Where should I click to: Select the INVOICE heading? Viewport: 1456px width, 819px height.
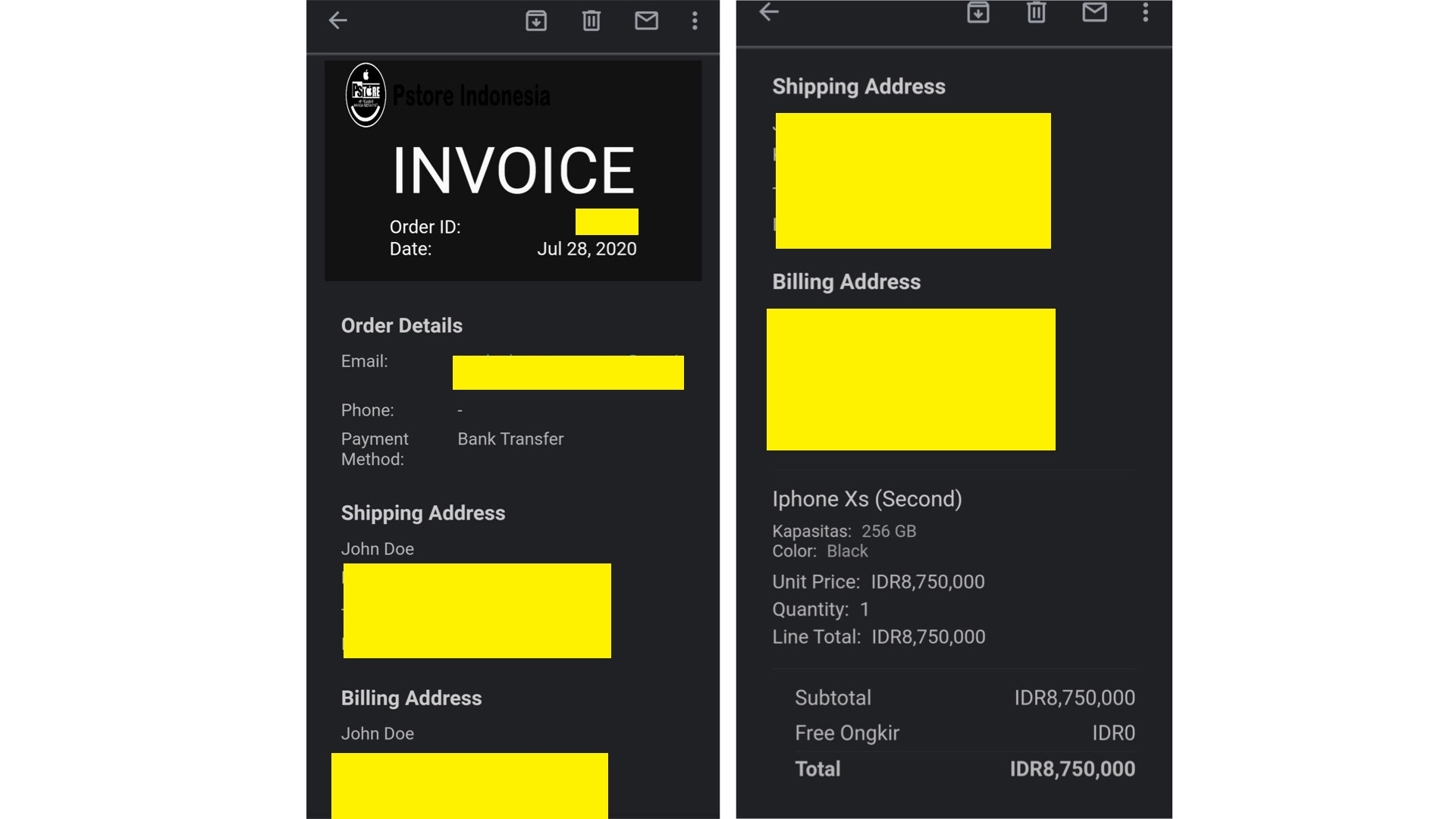pos(513,171)
